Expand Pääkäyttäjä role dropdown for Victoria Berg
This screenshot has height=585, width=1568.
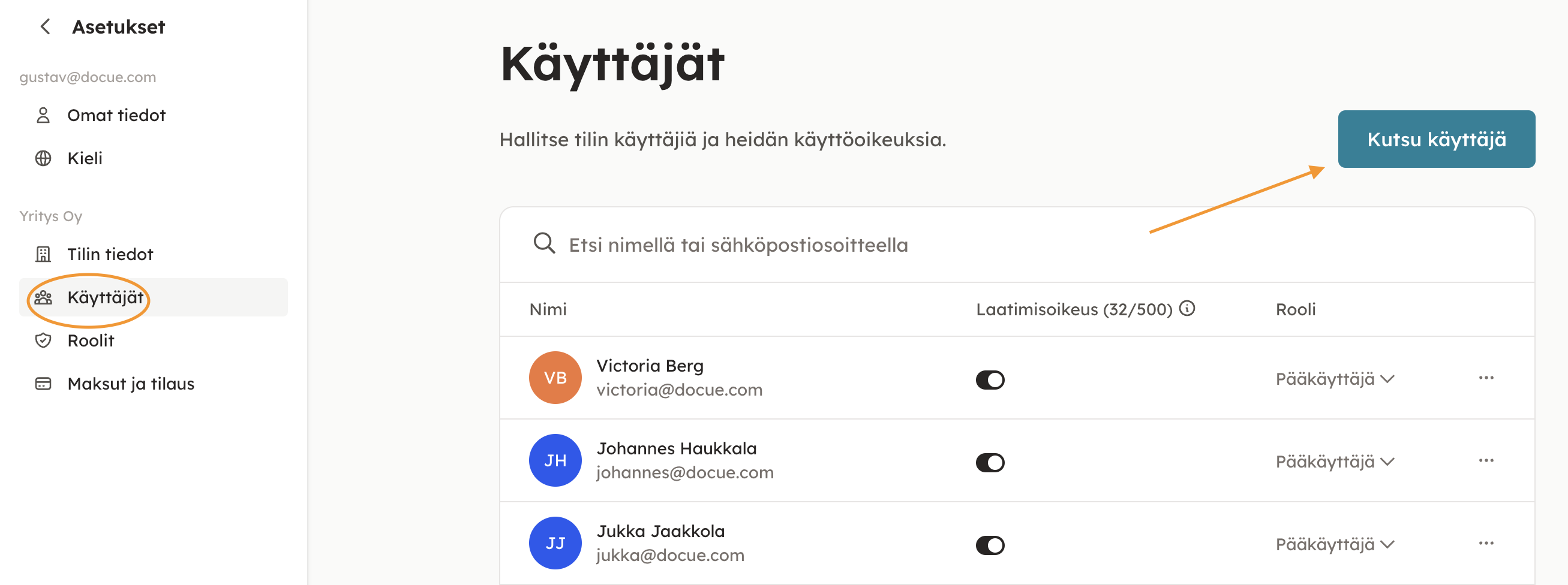tap(1334, 379)
